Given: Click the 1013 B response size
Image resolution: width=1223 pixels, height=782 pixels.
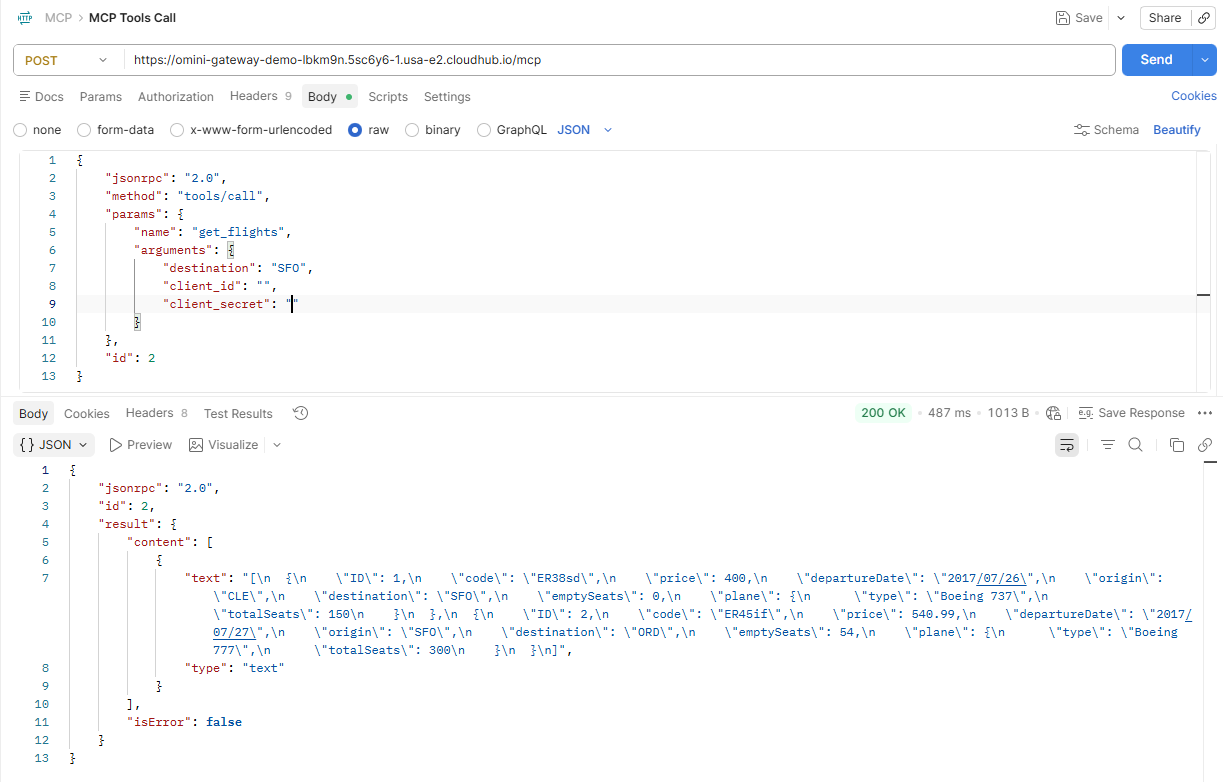Looking at the screenshot, I should [1008, 413].
